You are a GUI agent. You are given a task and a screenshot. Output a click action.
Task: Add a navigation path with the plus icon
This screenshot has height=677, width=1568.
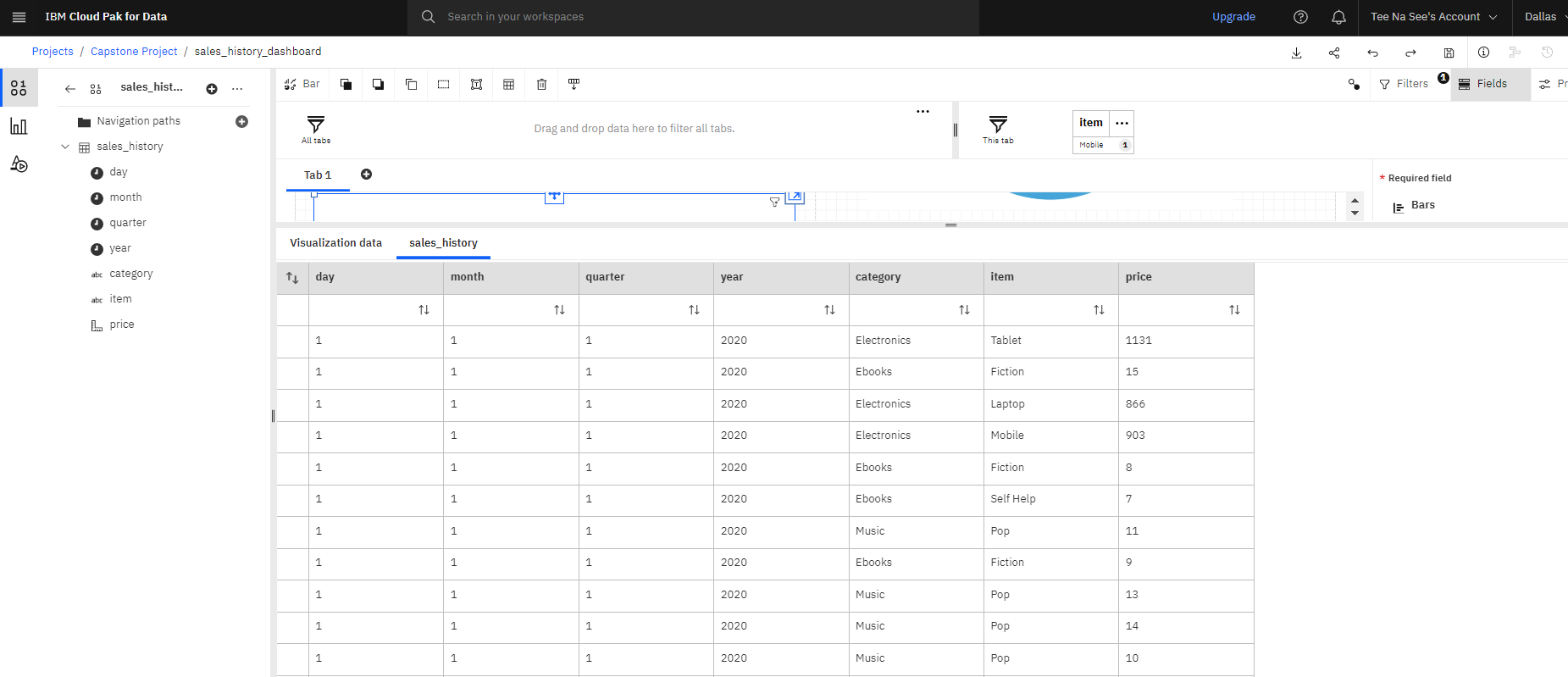(x=241, y=122)
